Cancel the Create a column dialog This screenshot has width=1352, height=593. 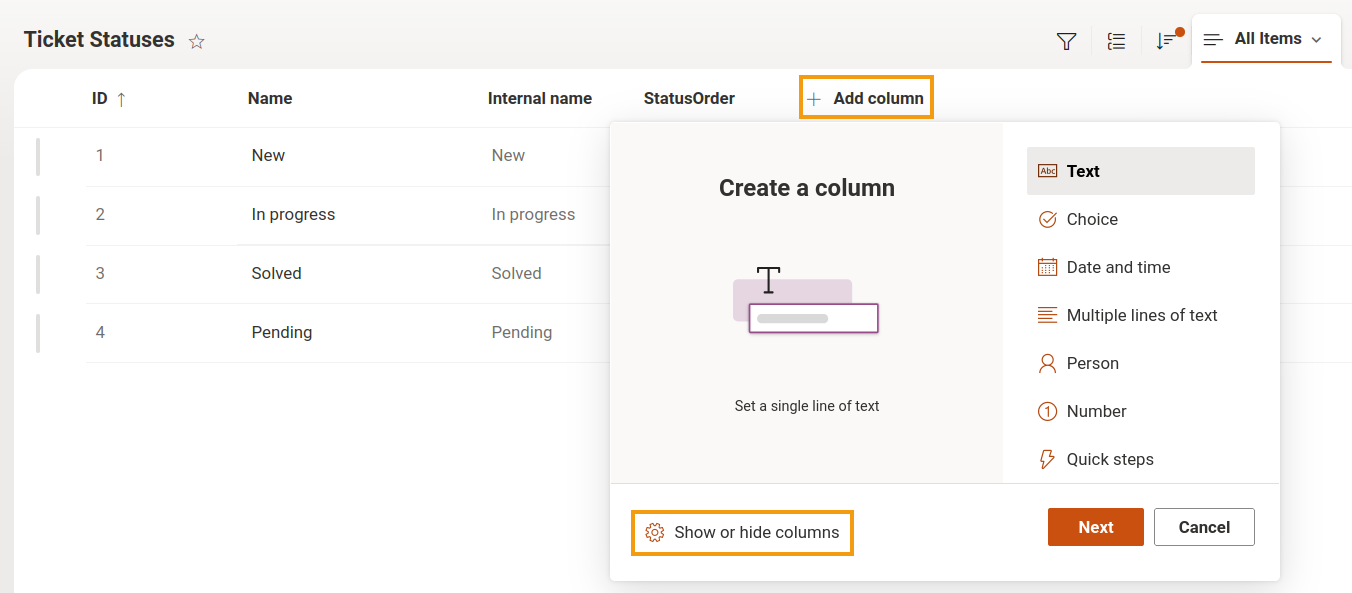(1204, 527)
